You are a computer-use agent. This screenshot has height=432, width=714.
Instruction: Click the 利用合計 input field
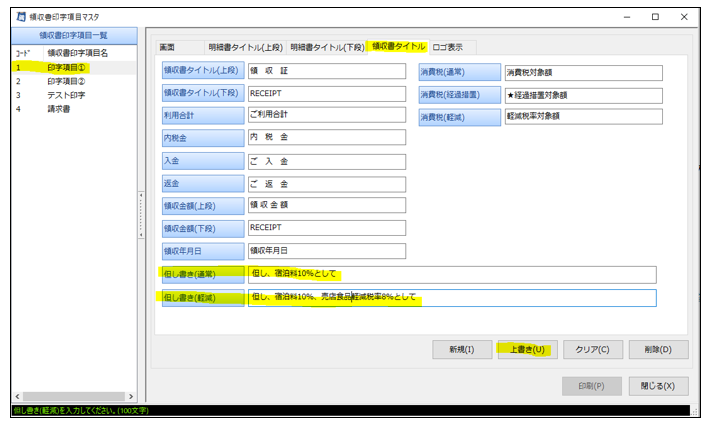pos(326,115)
